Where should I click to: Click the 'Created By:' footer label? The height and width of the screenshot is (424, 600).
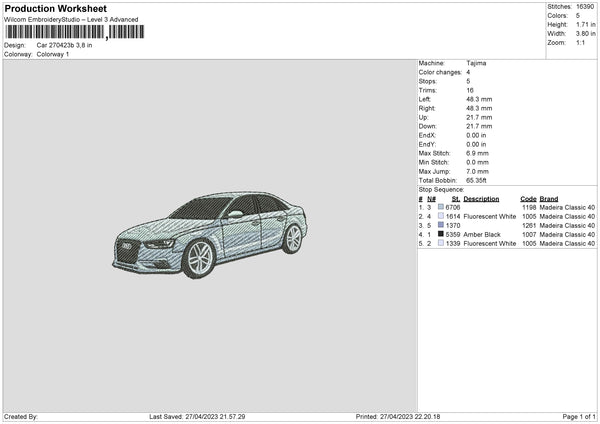point(21,416)
